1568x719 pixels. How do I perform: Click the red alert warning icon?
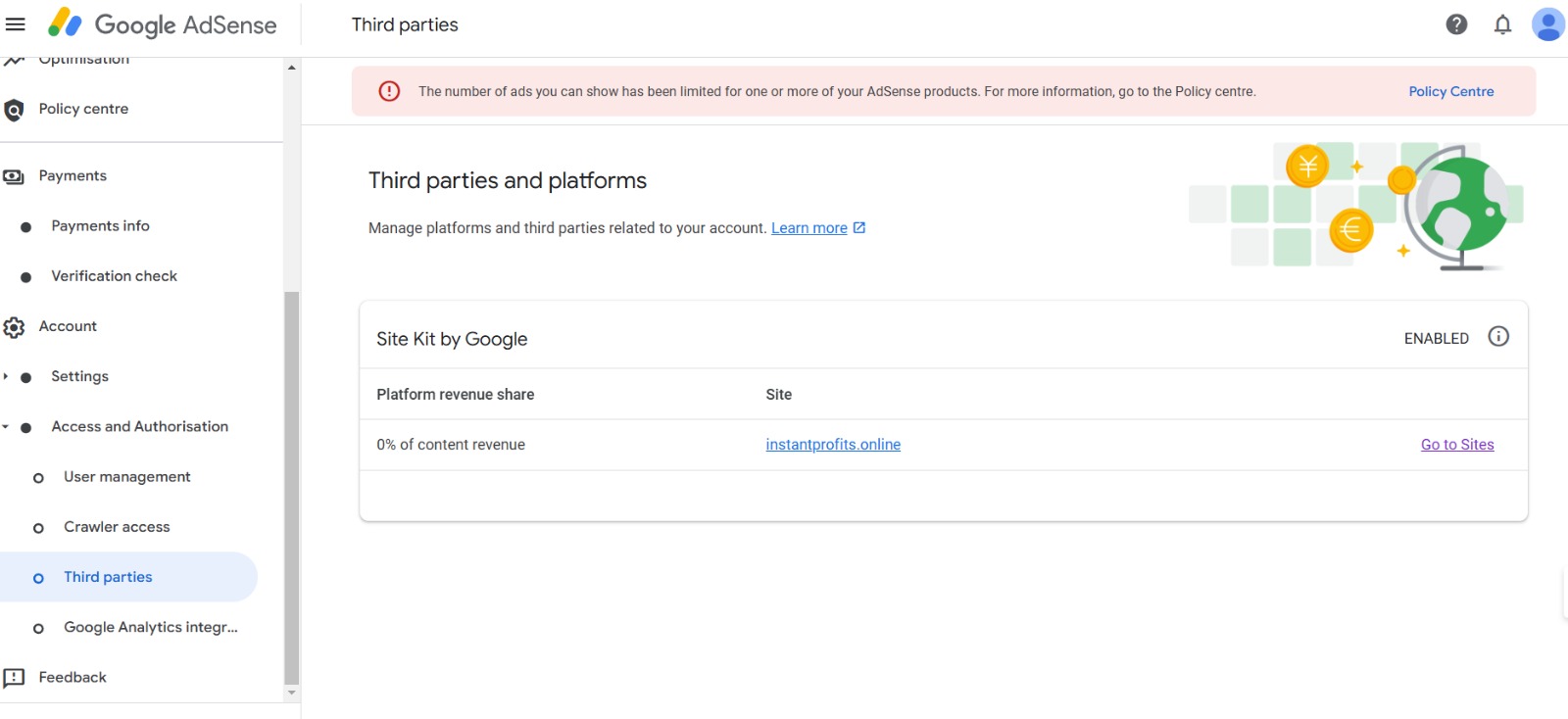coord(389,91)
